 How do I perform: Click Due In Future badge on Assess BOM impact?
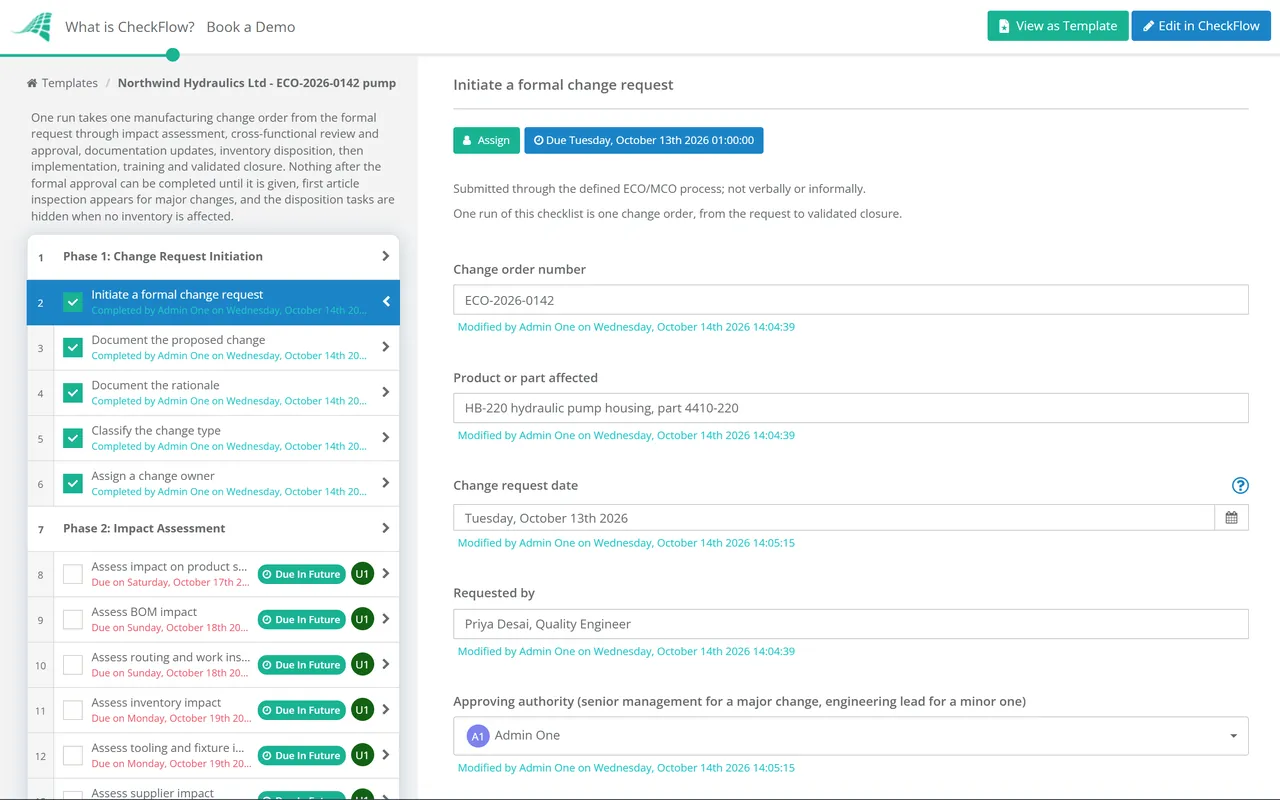click(301, 619)
